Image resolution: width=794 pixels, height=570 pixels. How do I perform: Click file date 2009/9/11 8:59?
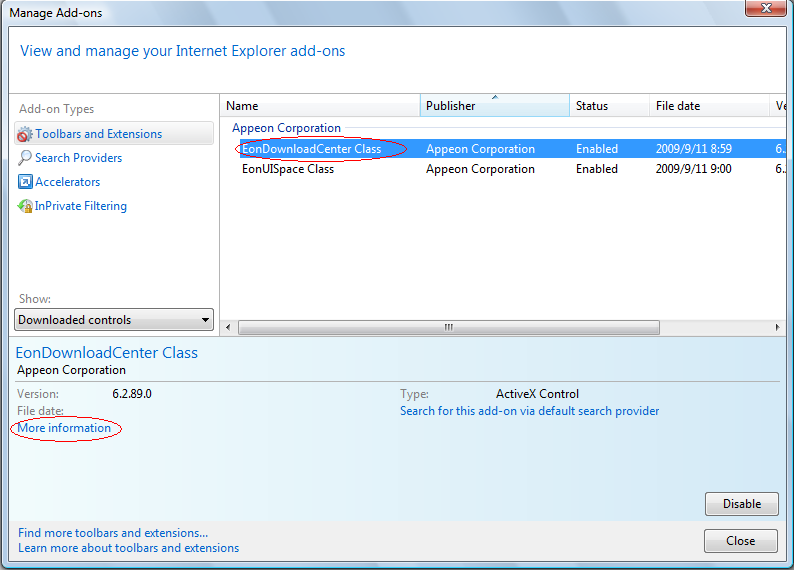693,149
